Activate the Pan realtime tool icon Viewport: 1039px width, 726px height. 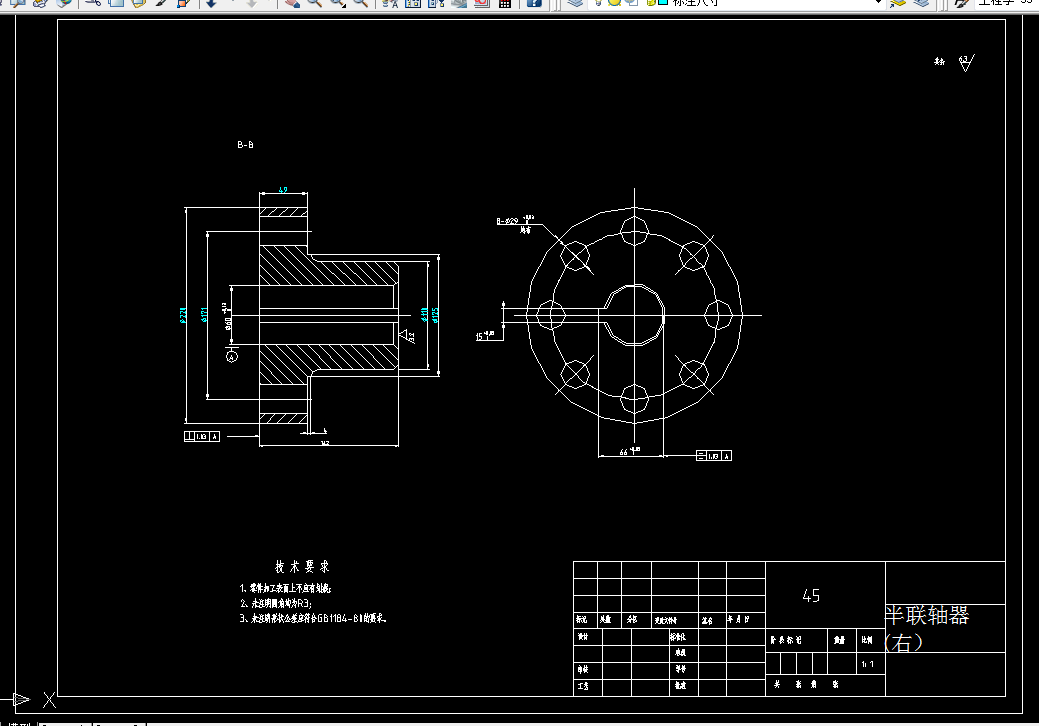pos(292,3)
